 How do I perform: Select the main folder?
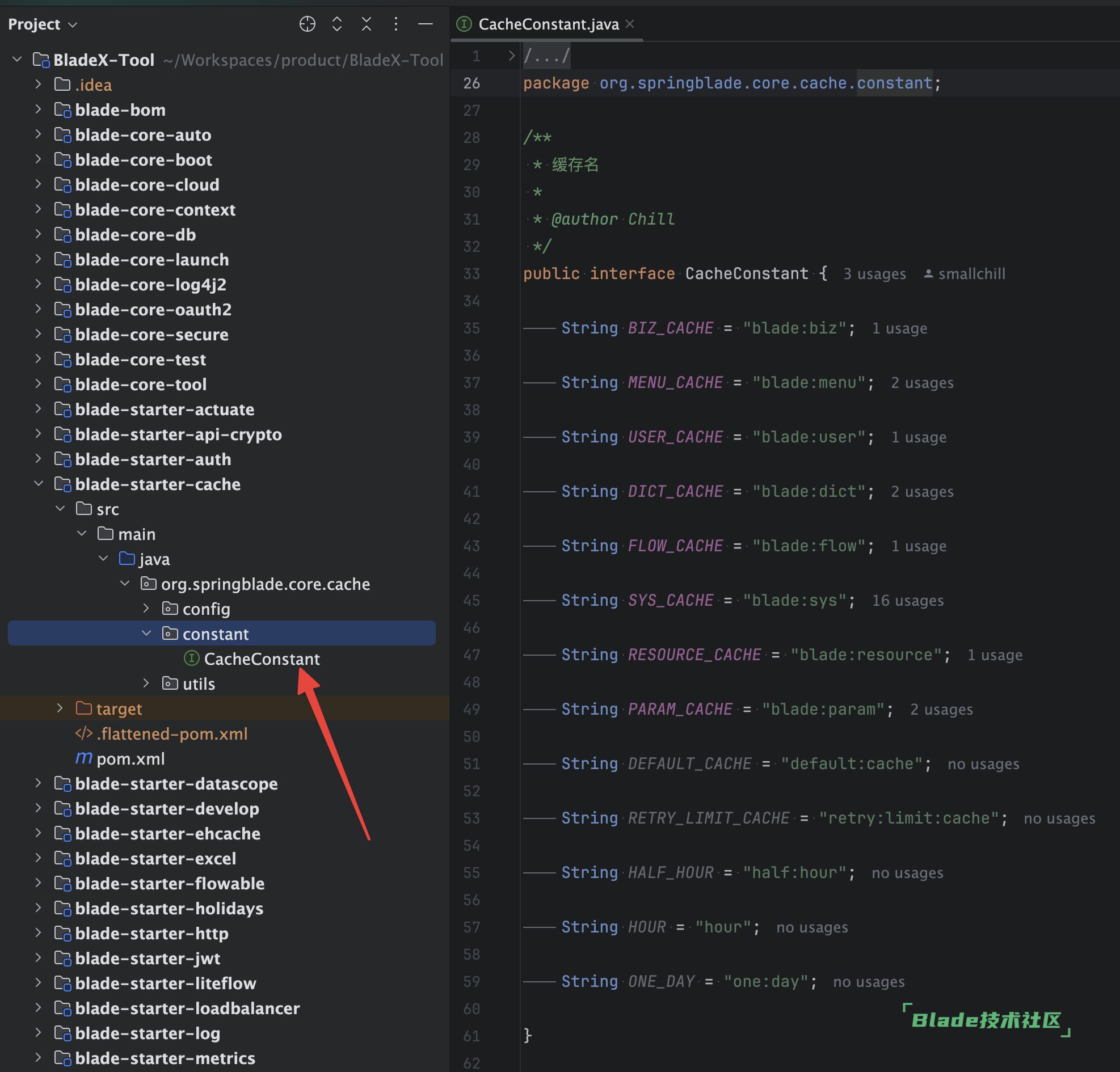coord(137,534)
